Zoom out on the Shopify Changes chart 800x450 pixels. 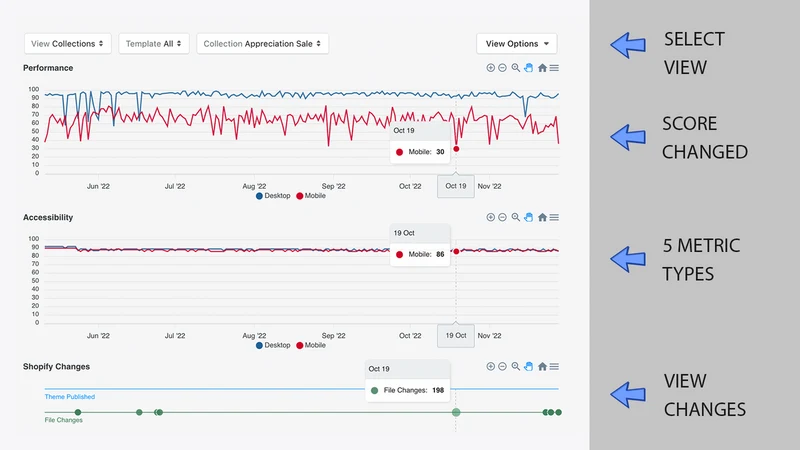[x=503, y=366]
